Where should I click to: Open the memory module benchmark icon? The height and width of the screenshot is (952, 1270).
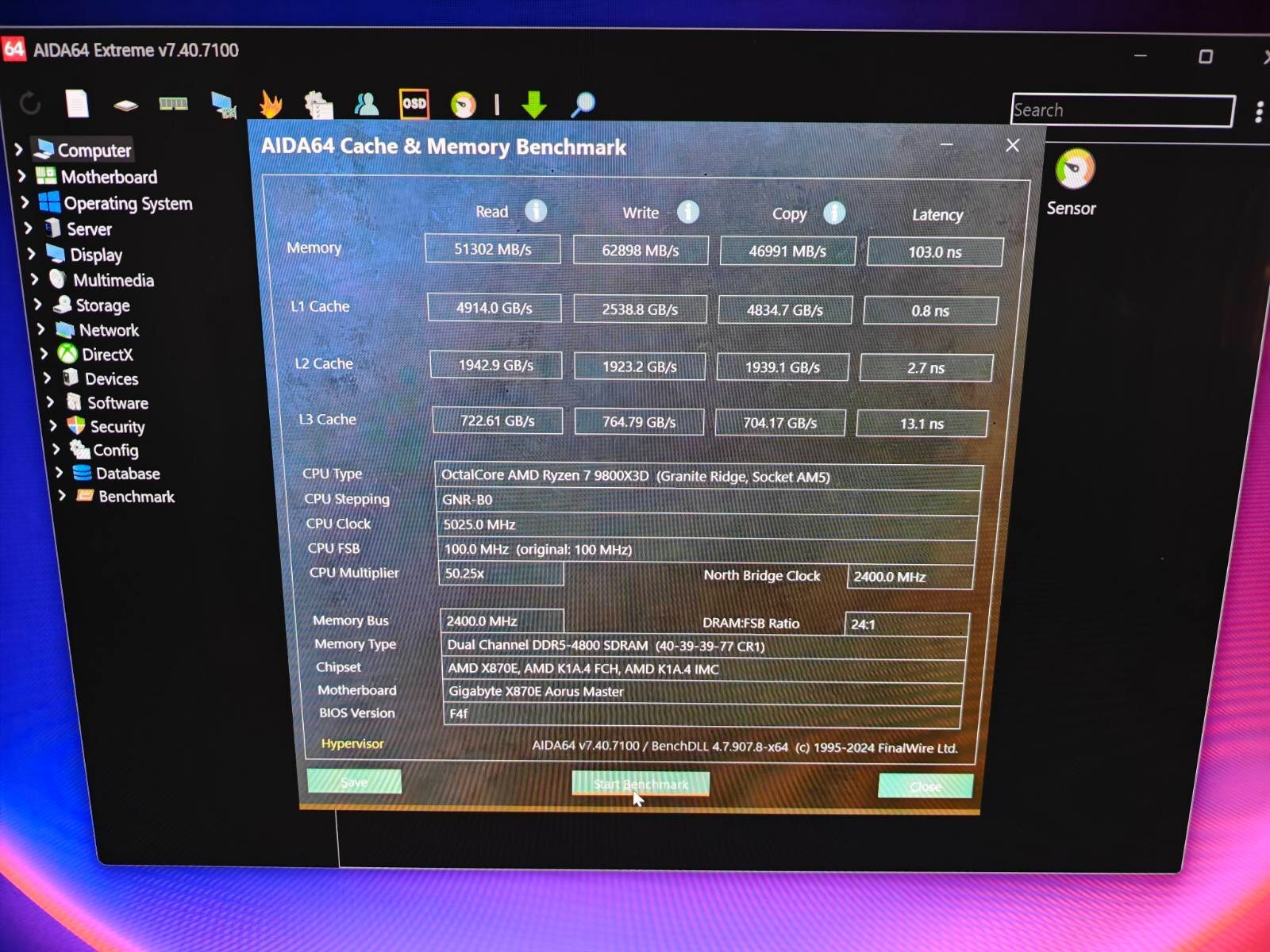pos(173,104)
